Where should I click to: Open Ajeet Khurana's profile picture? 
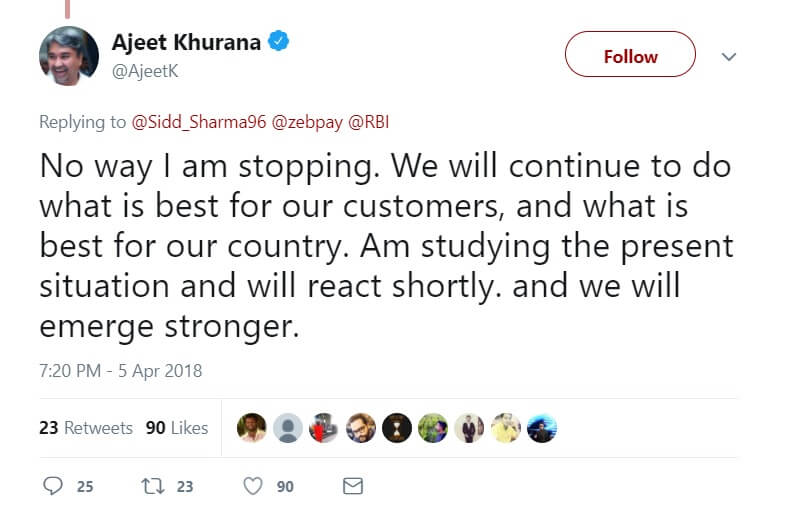69,56
